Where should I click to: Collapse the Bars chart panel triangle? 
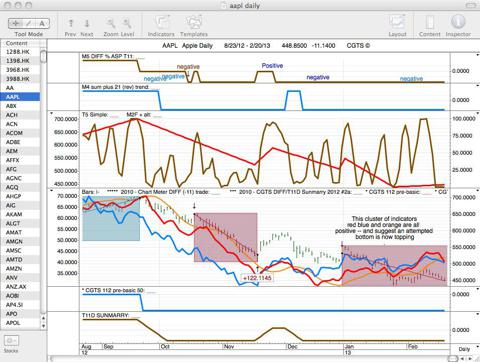coord(51,191)
